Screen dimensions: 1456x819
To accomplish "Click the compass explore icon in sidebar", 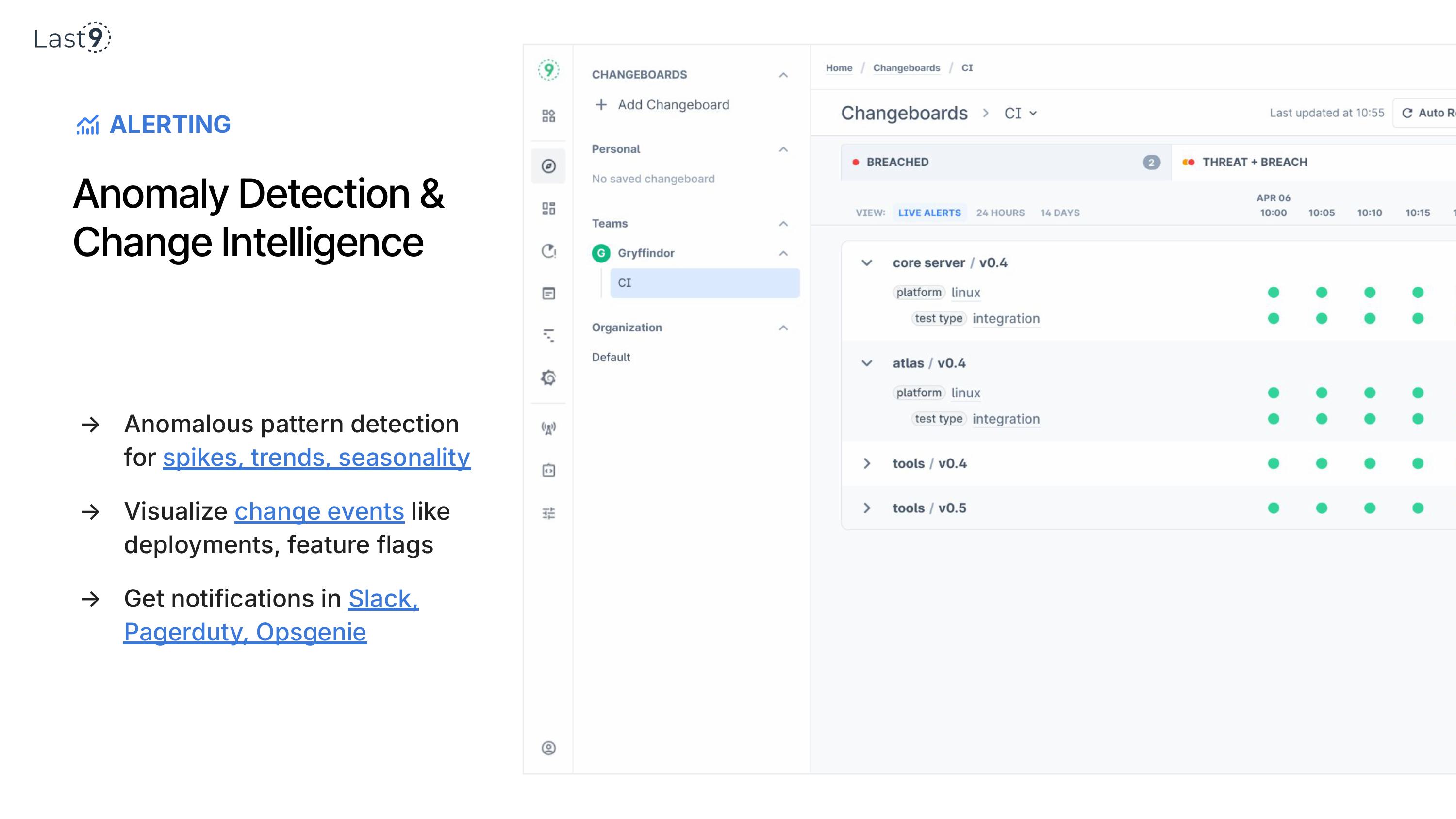I will pos(548,166).
